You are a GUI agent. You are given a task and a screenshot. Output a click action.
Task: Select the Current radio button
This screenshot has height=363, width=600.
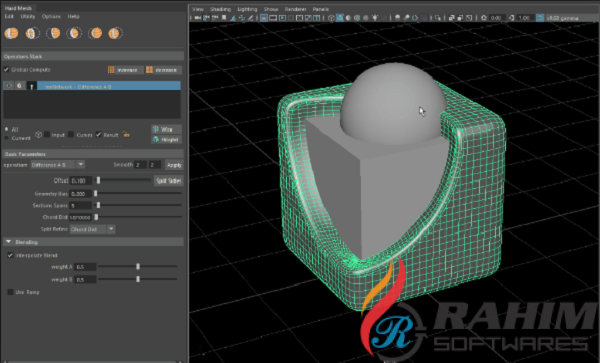point(6,138)
